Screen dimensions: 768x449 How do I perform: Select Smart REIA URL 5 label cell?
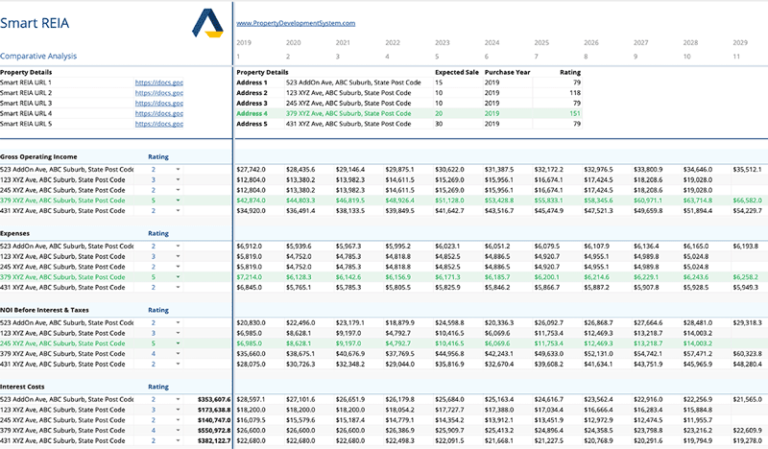click(x=25, y=124)
